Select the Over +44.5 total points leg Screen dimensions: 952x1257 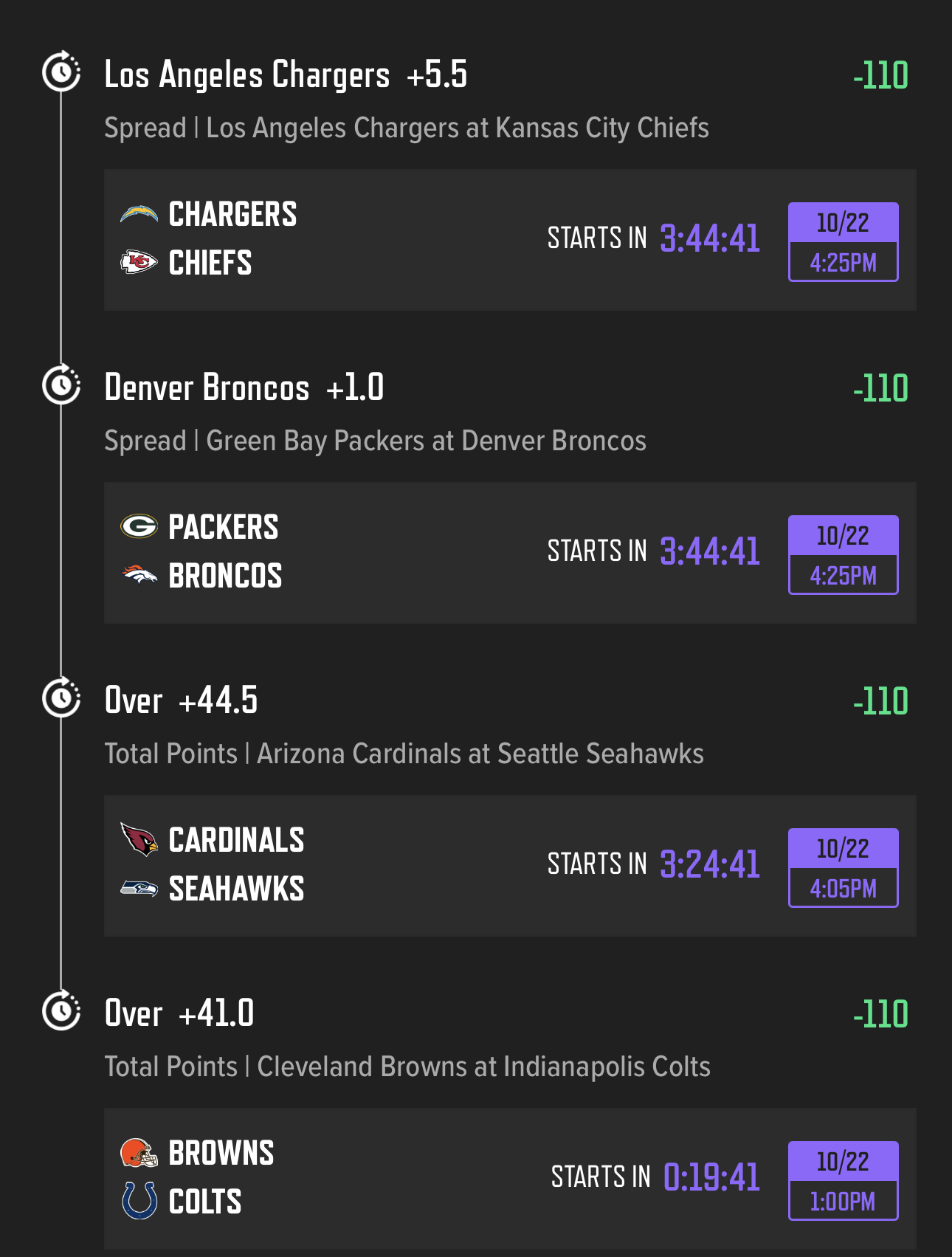[x=182, y=700]
